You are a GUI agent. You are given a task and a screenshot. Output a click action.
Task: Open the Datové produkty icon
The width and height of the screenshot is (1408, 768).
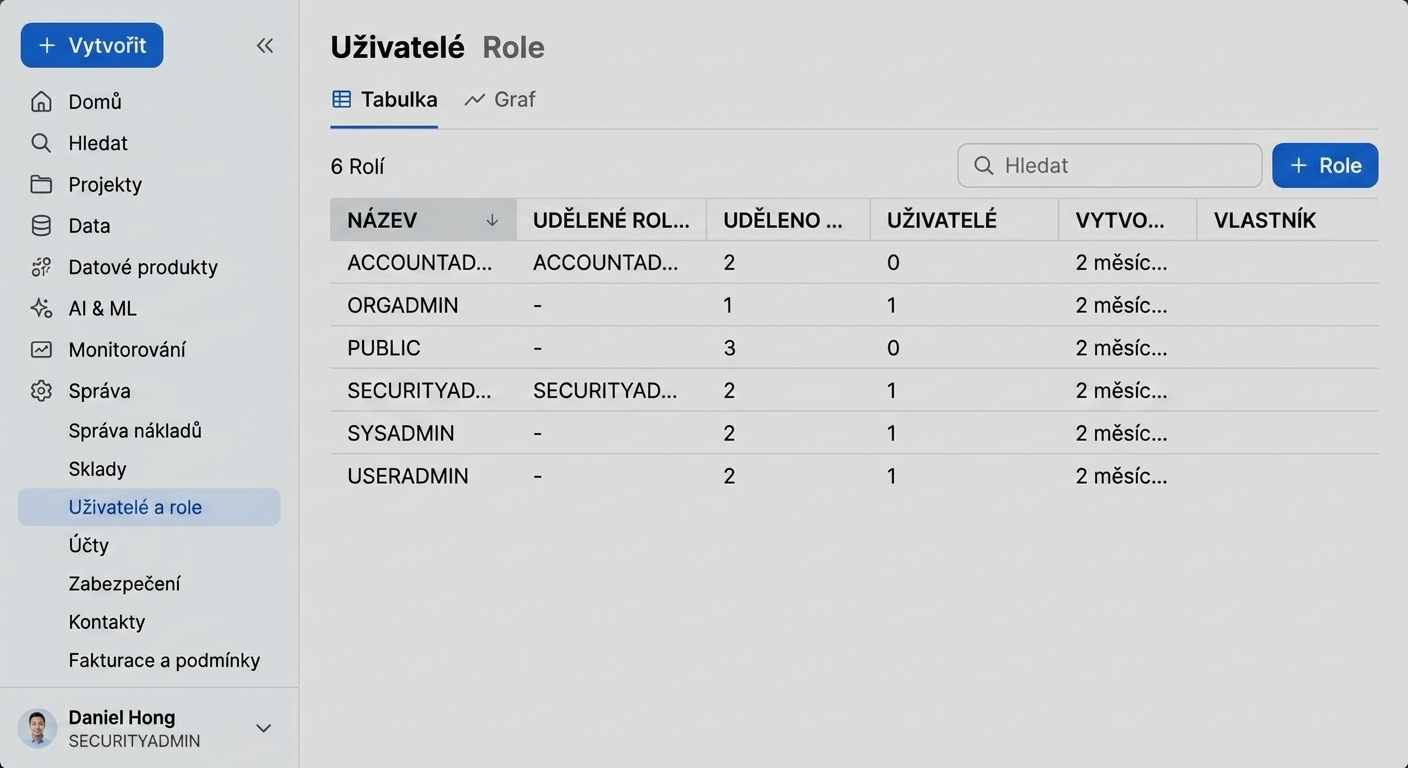(41, 267)
